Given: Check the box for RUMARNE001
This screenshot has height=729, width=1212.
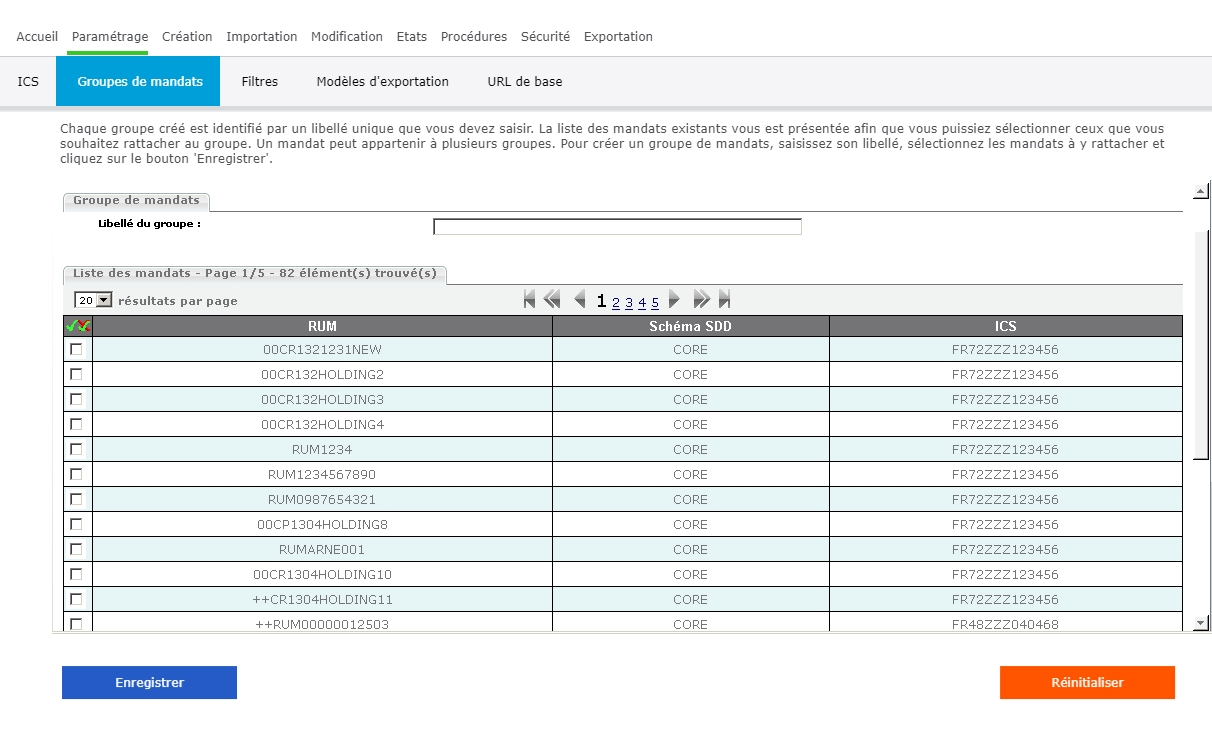Looking at the screenshot, I should click(x=76, y=549).
